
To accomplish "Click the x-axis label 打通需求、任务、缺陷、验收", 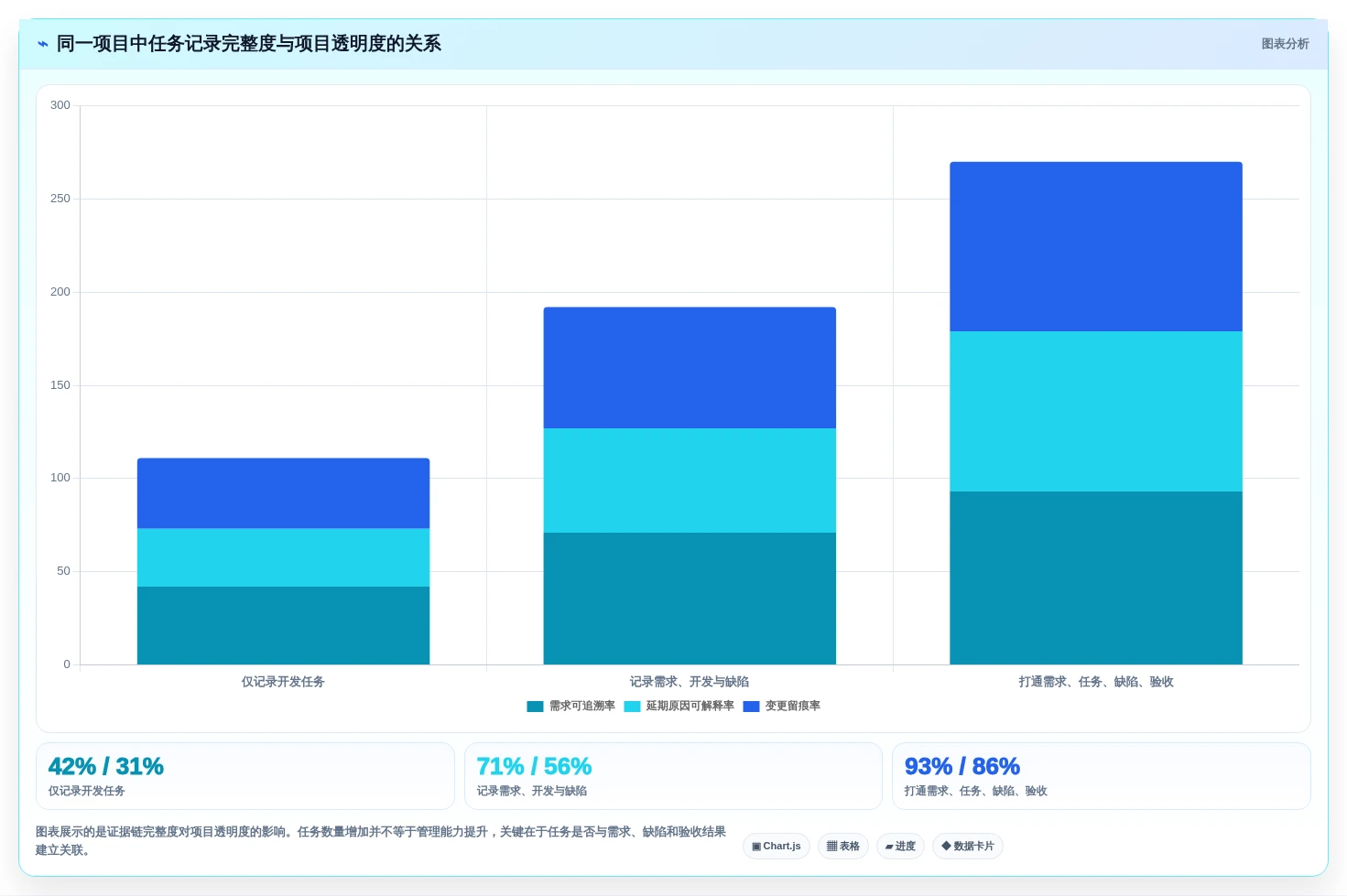I will 1096,682.
